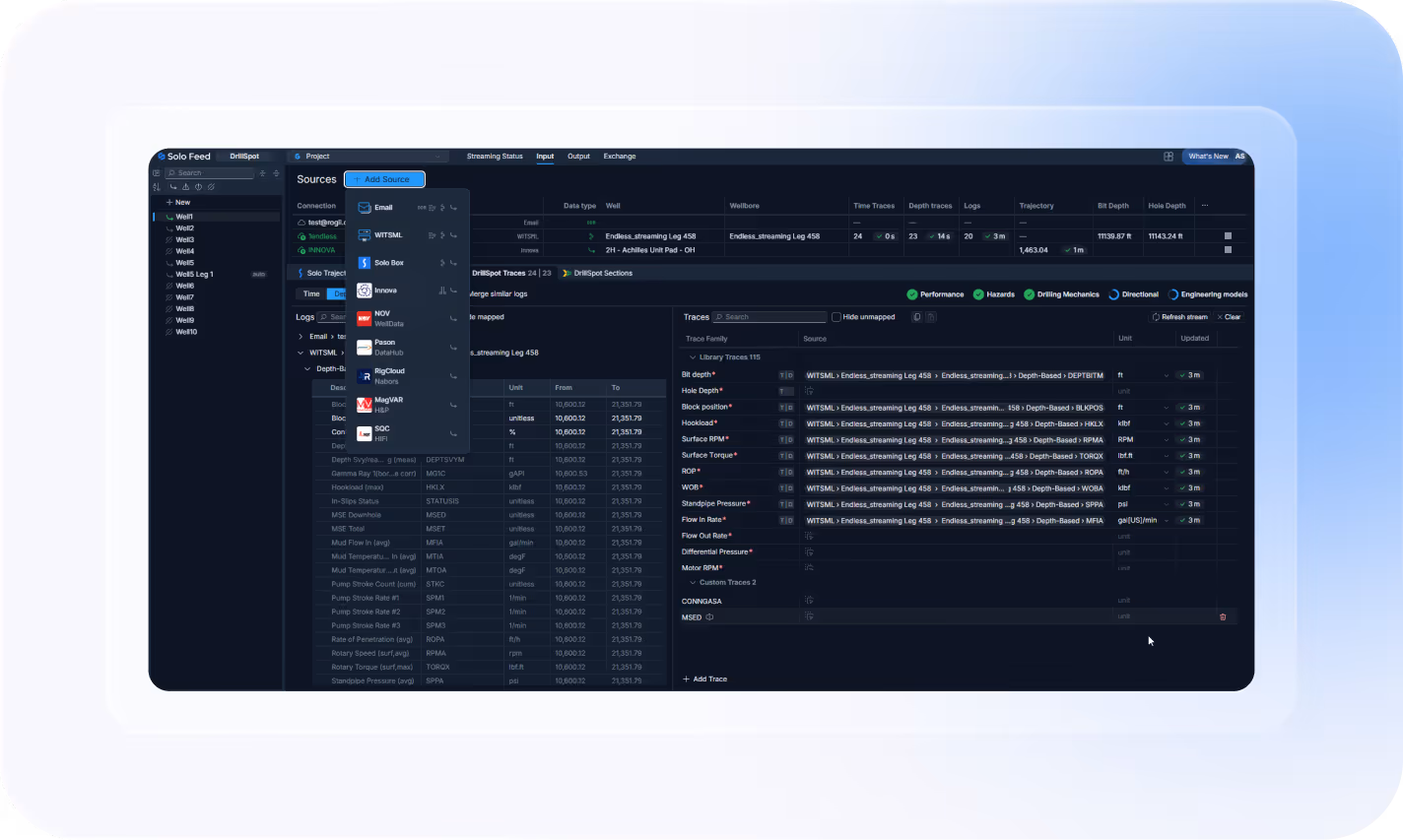This screenshot has width=1403, height=840.
Task: Click the Flow Out Rate source picker icon
Action: pos(809,536)
